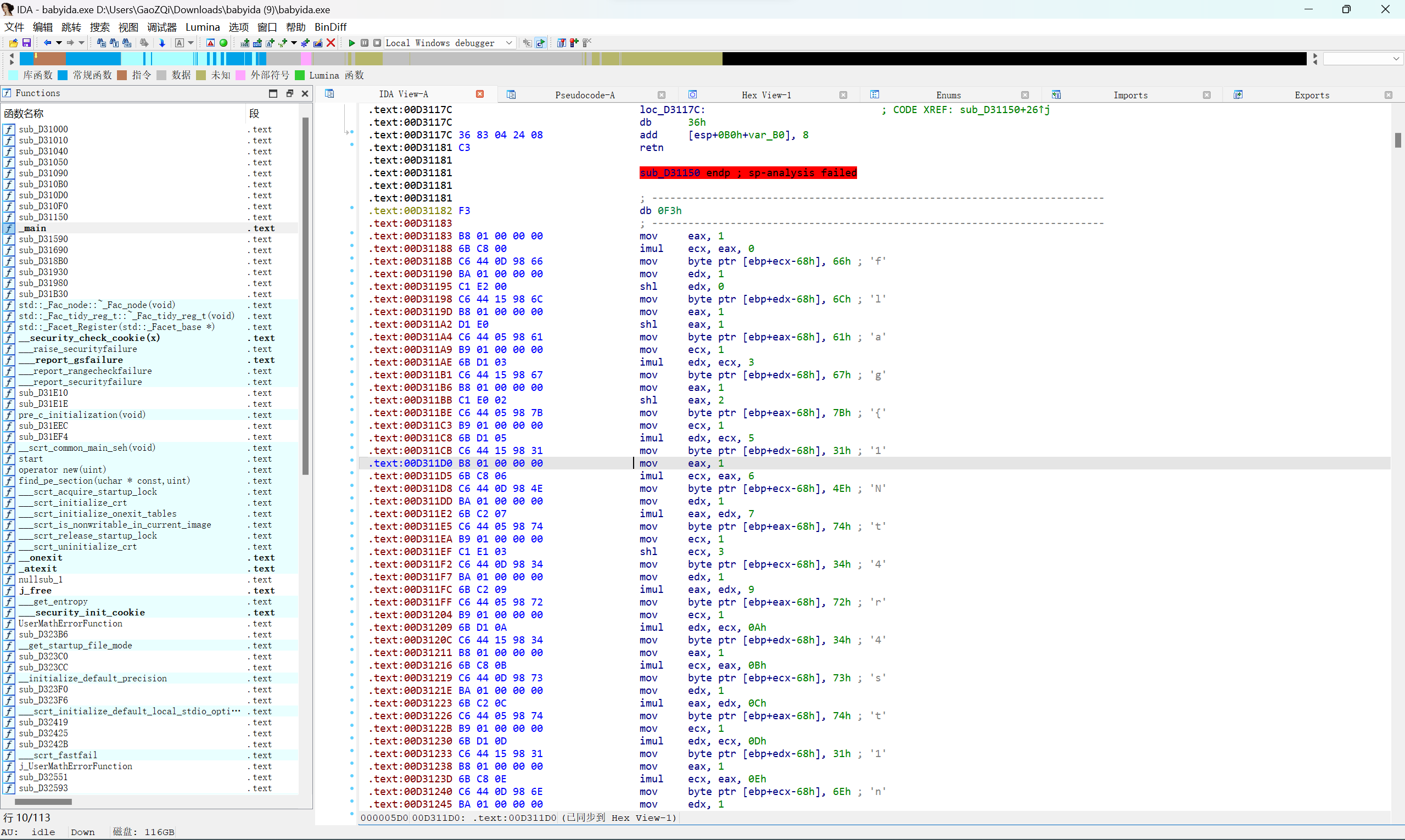
Task: Click the red warning triangle icon
Action: tap(211, 43)
